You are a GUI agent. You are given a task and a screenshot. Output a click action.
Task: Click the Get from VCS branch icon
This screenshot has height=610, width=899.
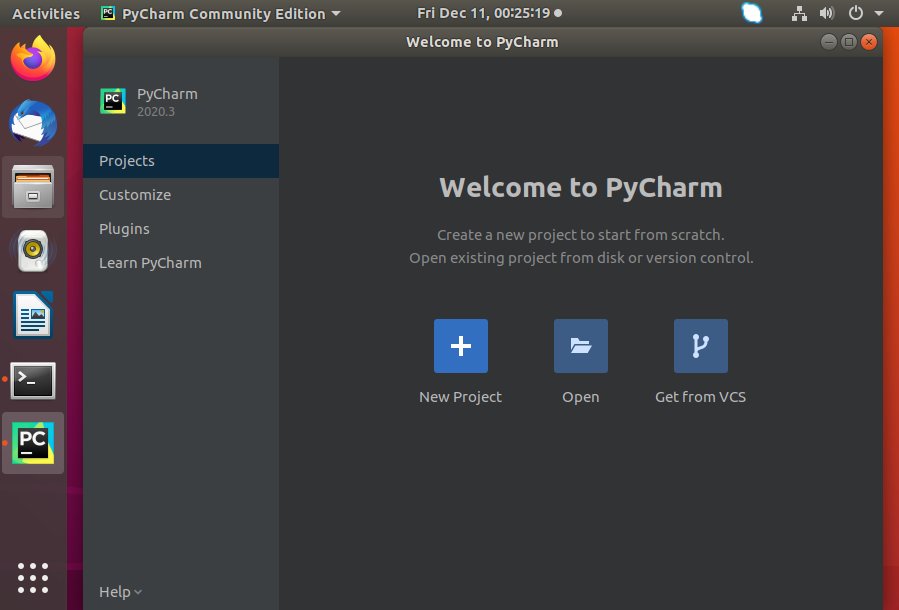pyautogui.click(x=701, y=346)
